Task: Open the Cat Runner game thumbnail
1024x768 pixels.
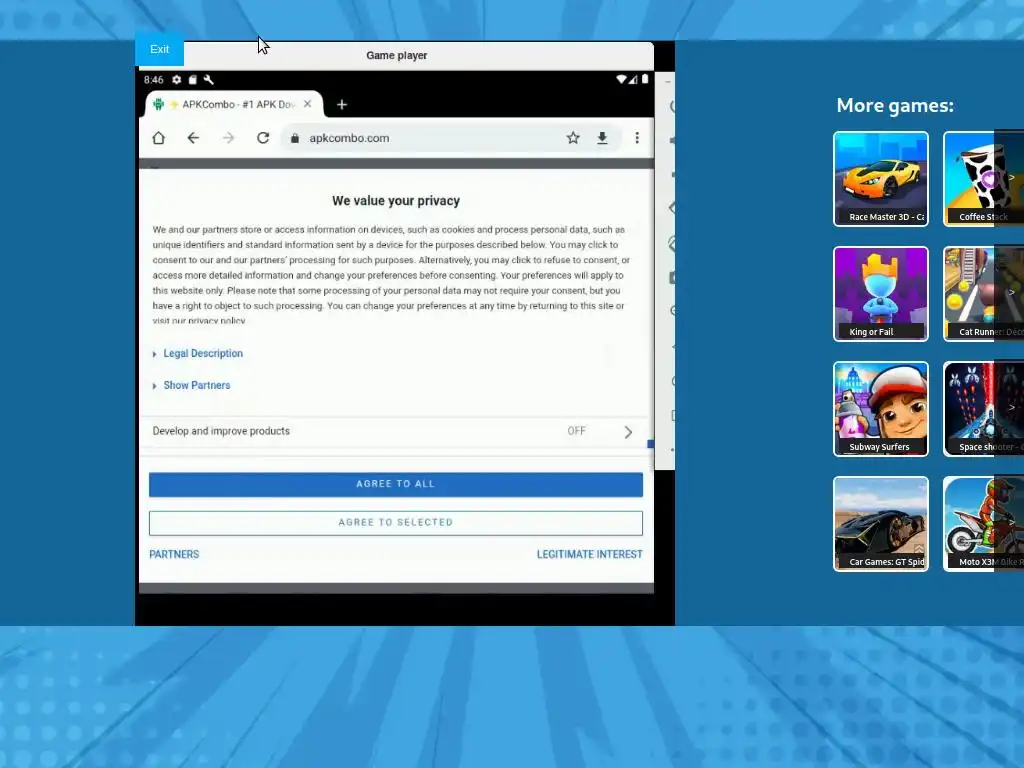Action: click(x=984, y=294)
